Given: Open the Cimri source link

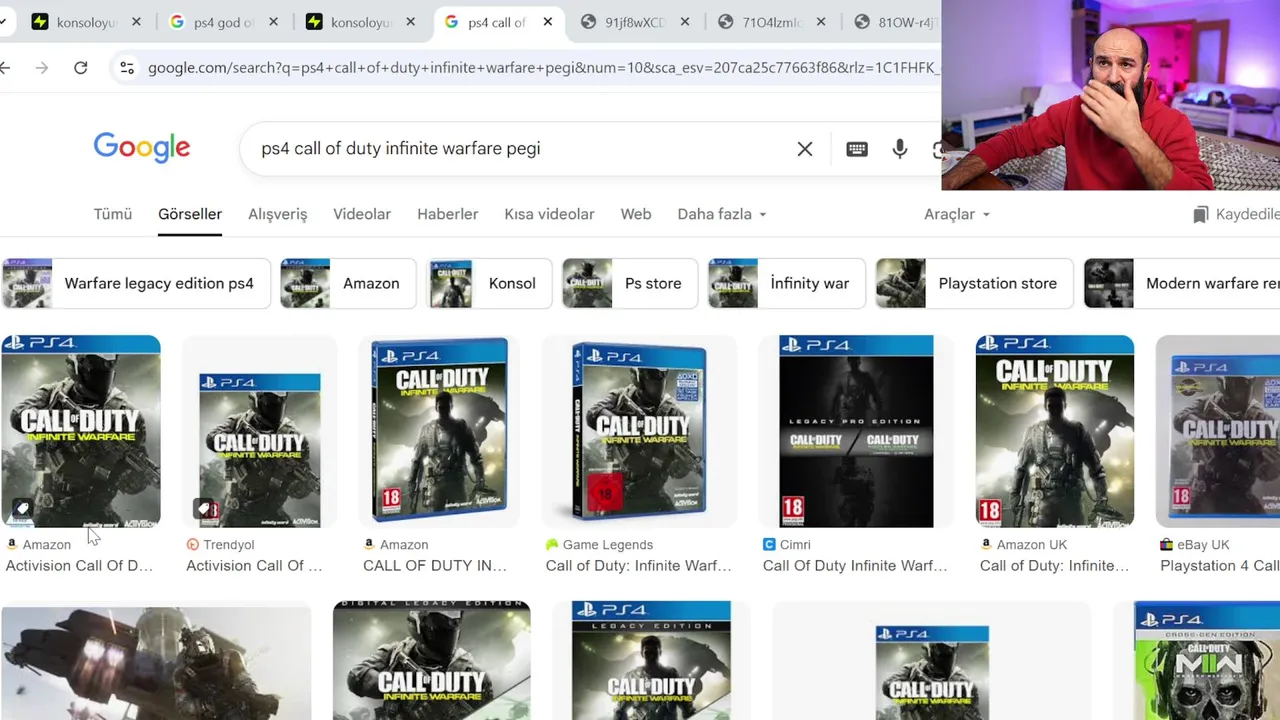Looking at the screenshot, I should pyautogui.click(x=787, y=545).
